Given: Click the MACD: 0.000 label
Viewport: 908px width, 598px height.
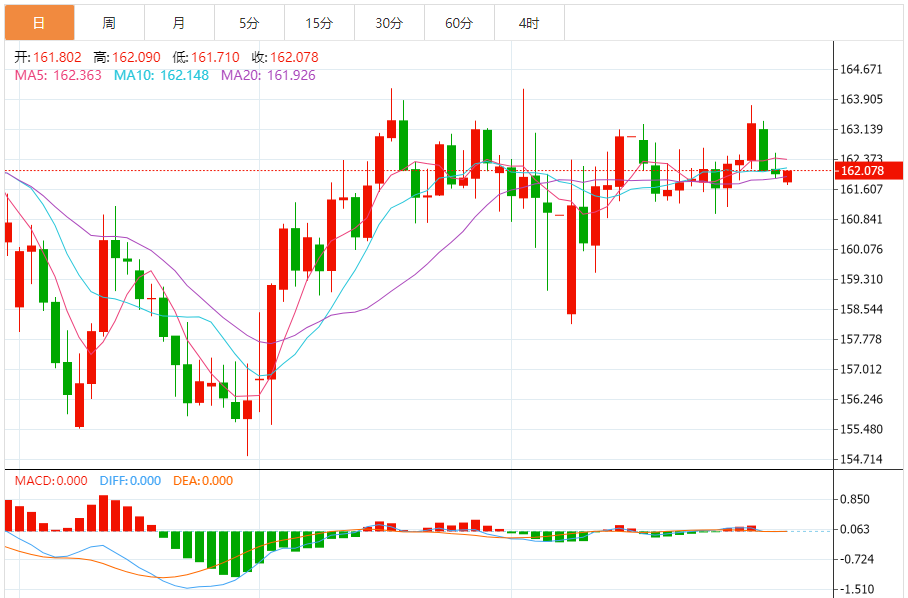Looking at the screenshot, I should (51, 481).
